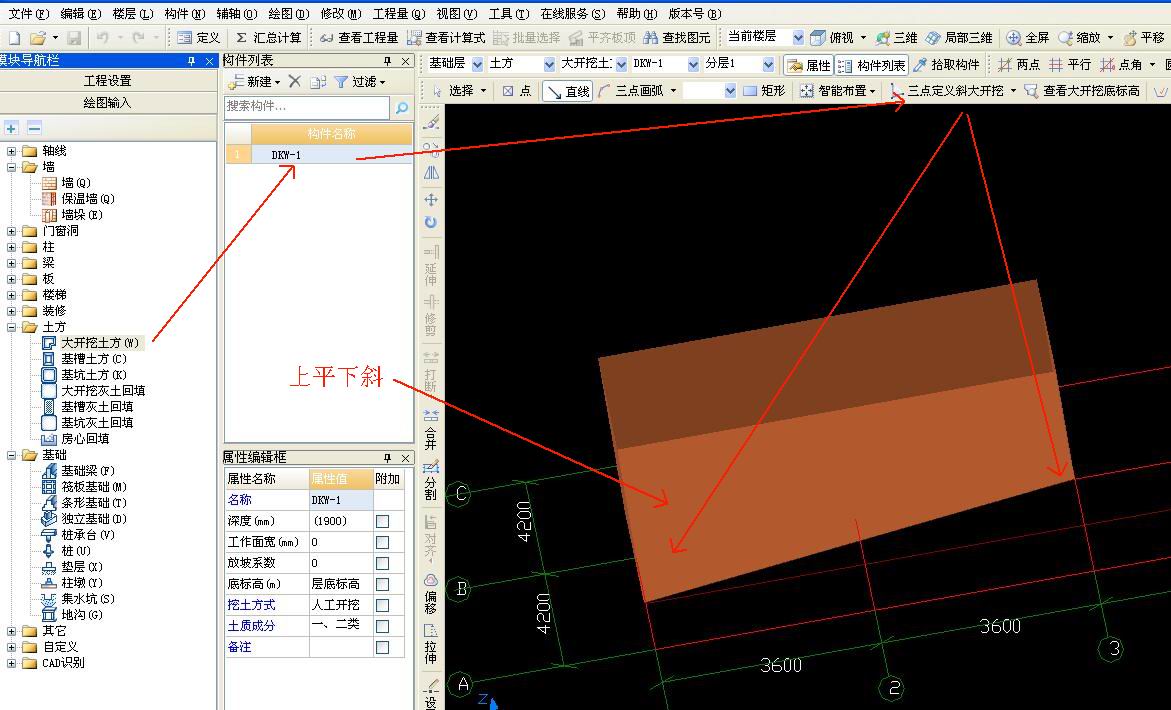Select 三点画弧 three-point arc tool
The width and height of the screenshot is (1171, 710).
tap(631, 91)
